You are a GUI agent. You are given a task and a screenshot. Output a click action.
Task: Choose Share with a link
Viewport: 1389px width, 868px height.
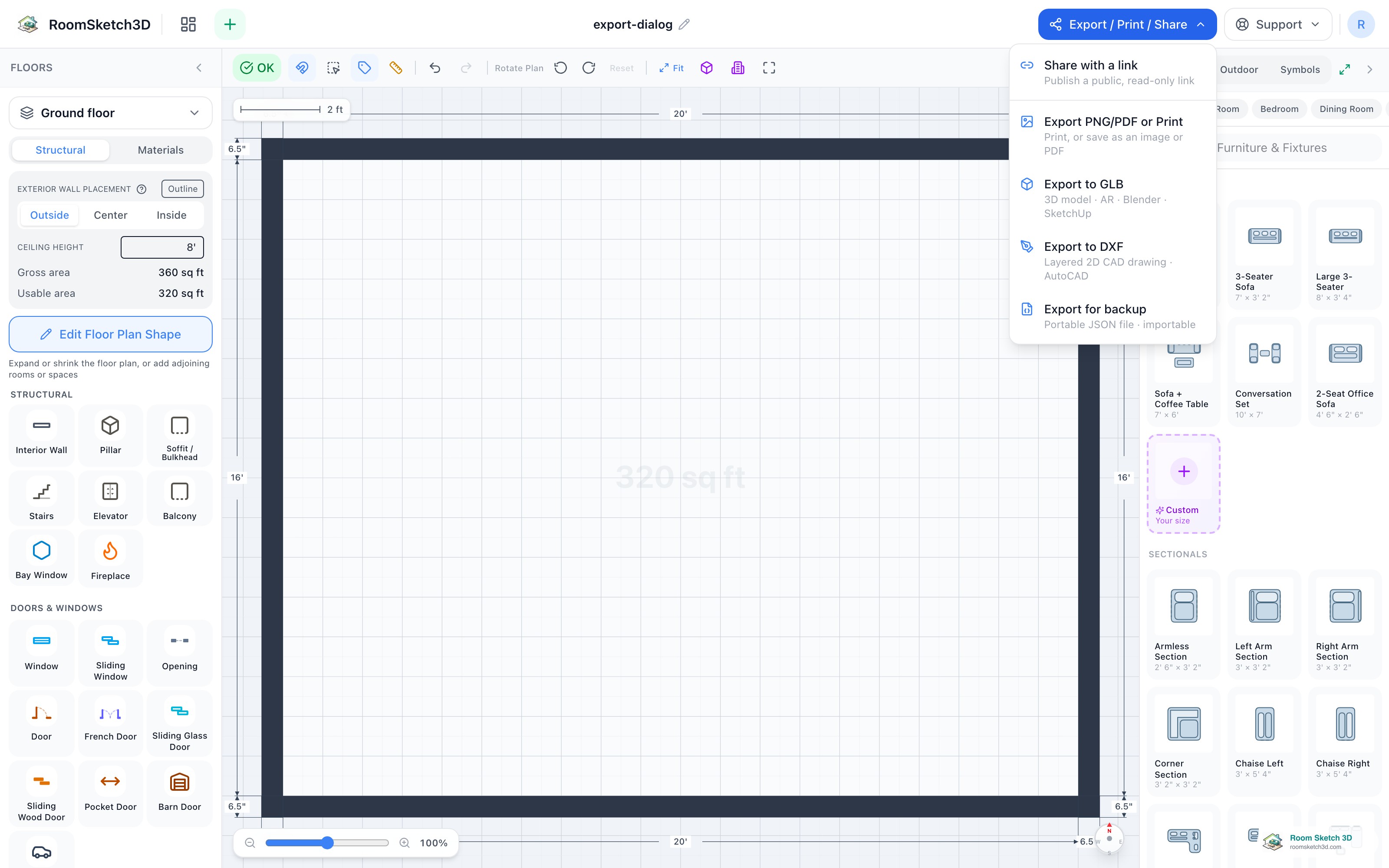point(1113,72)
